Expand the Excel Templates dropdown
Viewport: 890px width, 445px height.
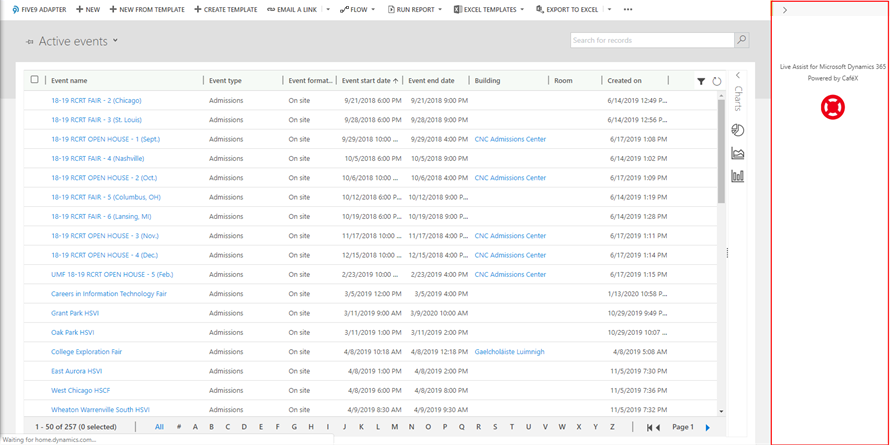tap(522, 9)
